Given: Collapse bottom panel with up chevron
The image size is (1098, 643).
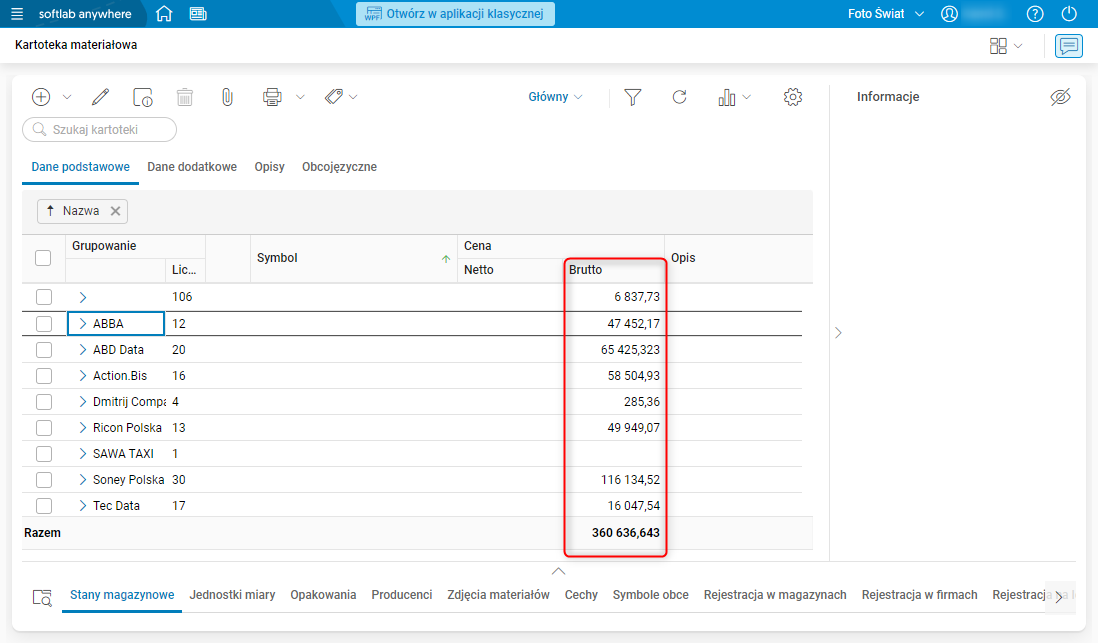Looking at the screenshot, I should pyautogui.click(x=558, y=571).
